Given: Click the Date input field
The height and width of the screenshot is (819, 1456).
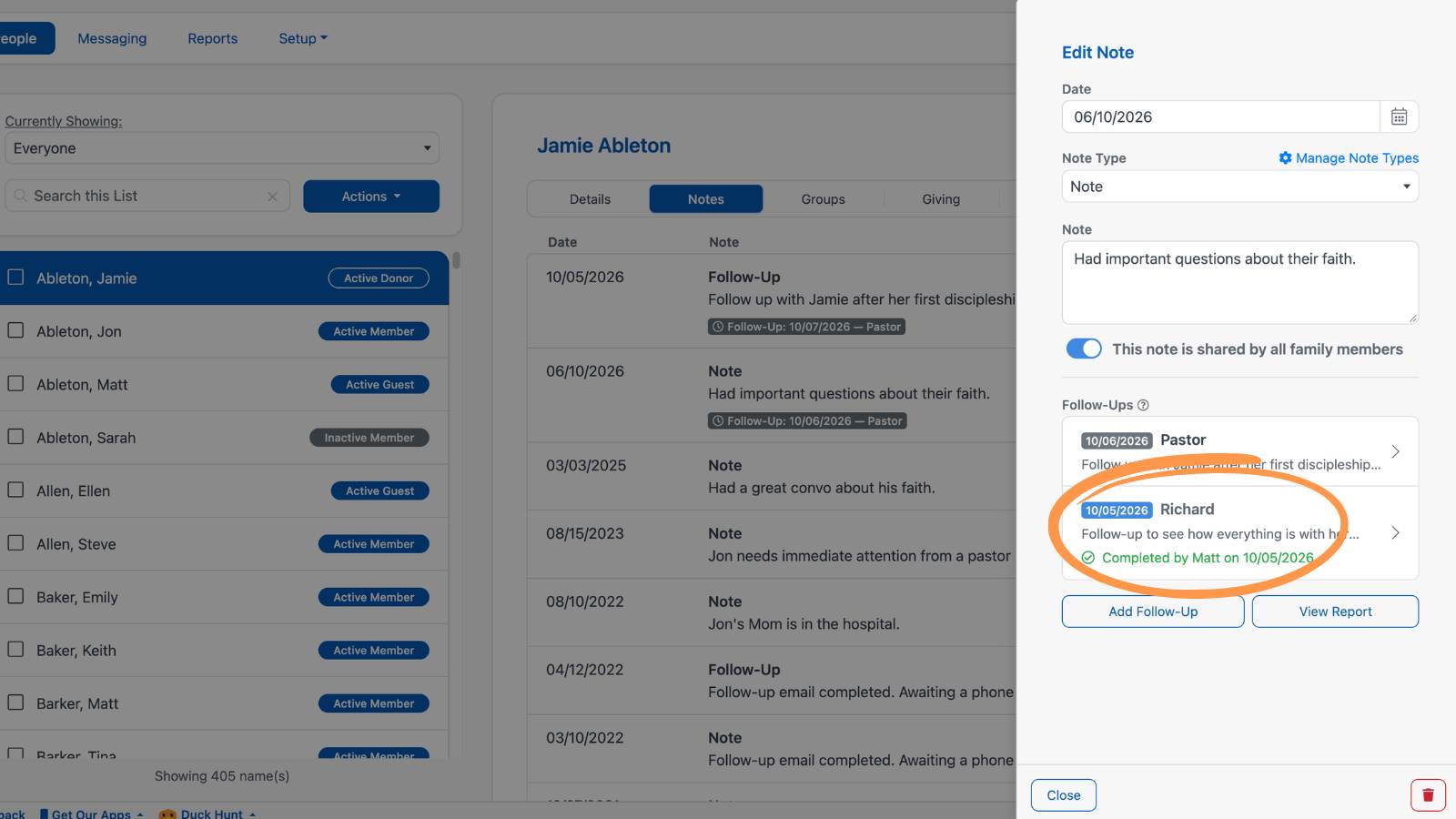Looking at the screenshot, I should tap(1220, 116).
